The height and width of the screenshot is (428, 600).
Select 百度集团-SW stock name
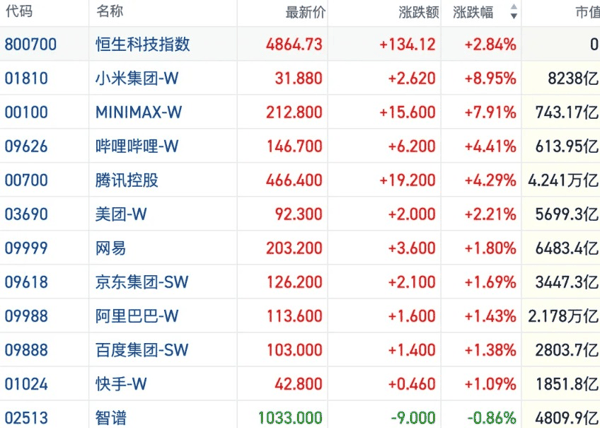click(142, 350)
